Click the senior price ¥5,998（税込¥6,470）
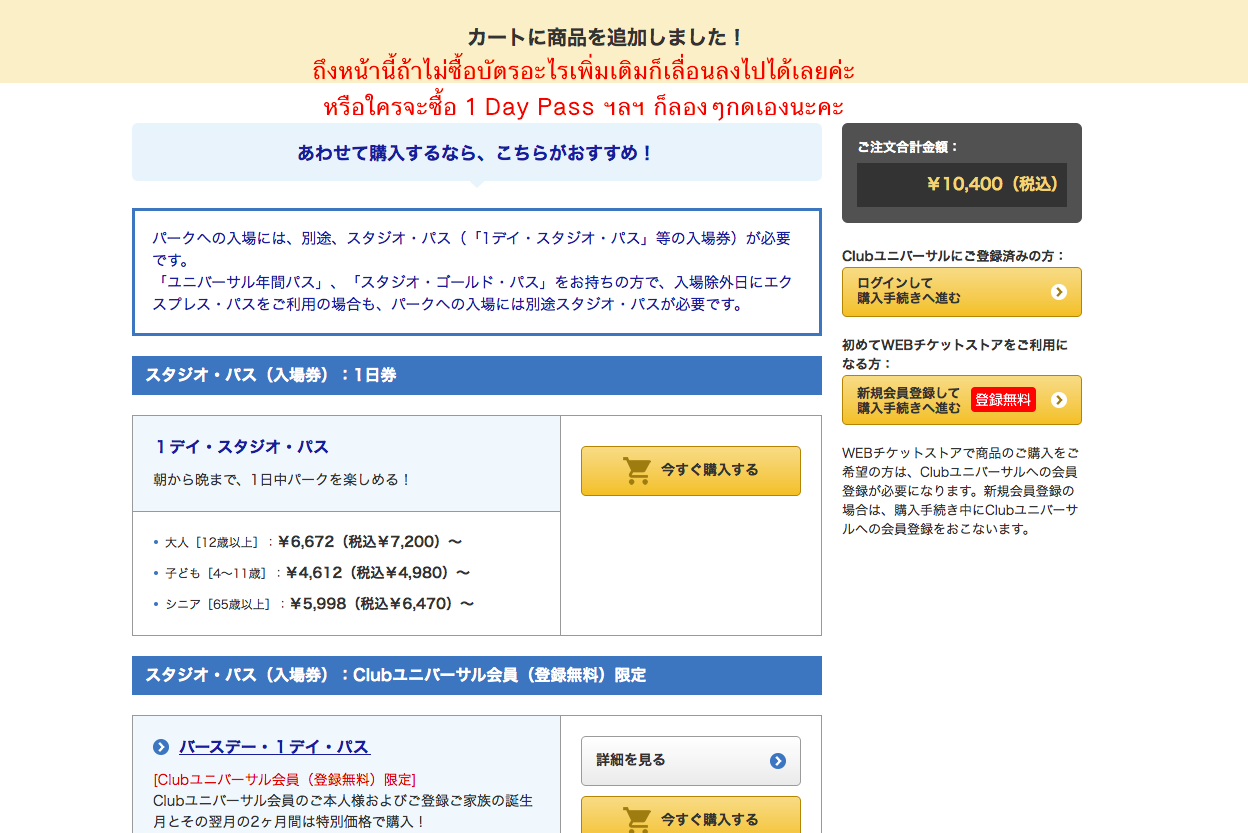 (x=382, y=604)
